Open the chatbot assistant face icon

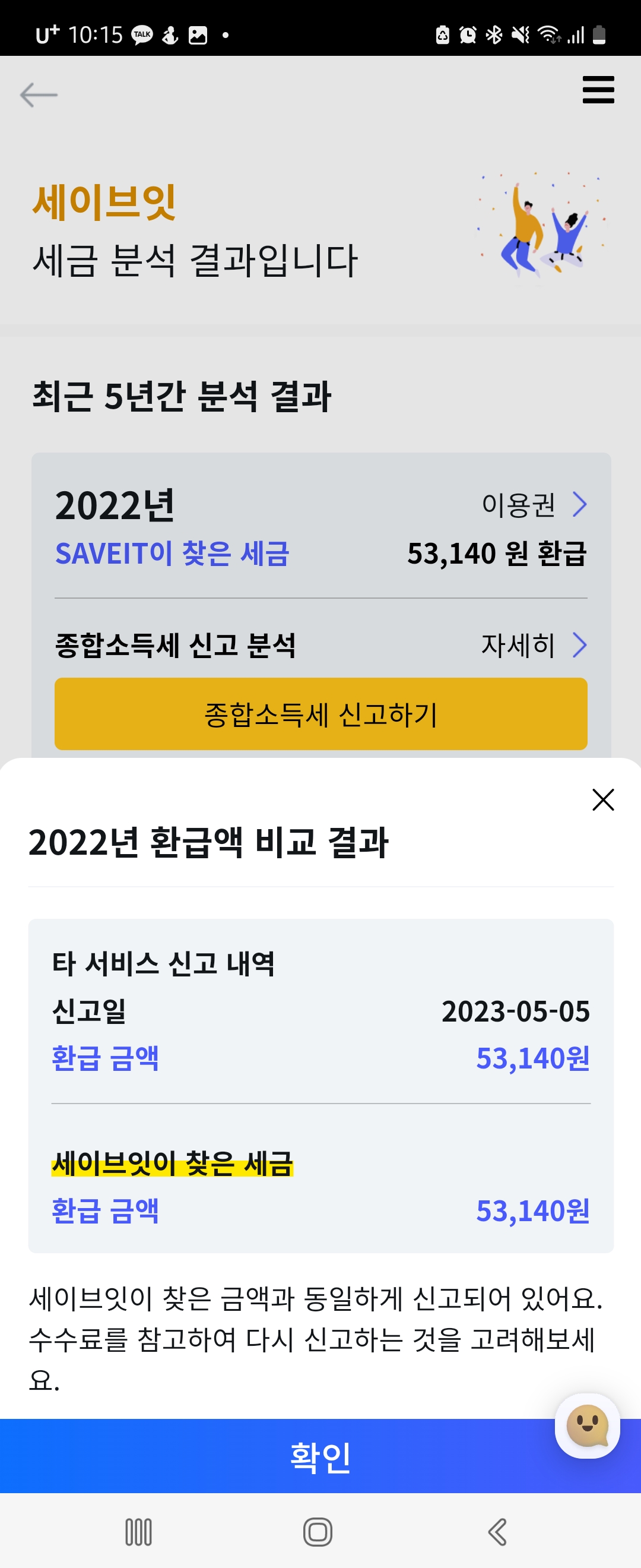(587, 1425)
